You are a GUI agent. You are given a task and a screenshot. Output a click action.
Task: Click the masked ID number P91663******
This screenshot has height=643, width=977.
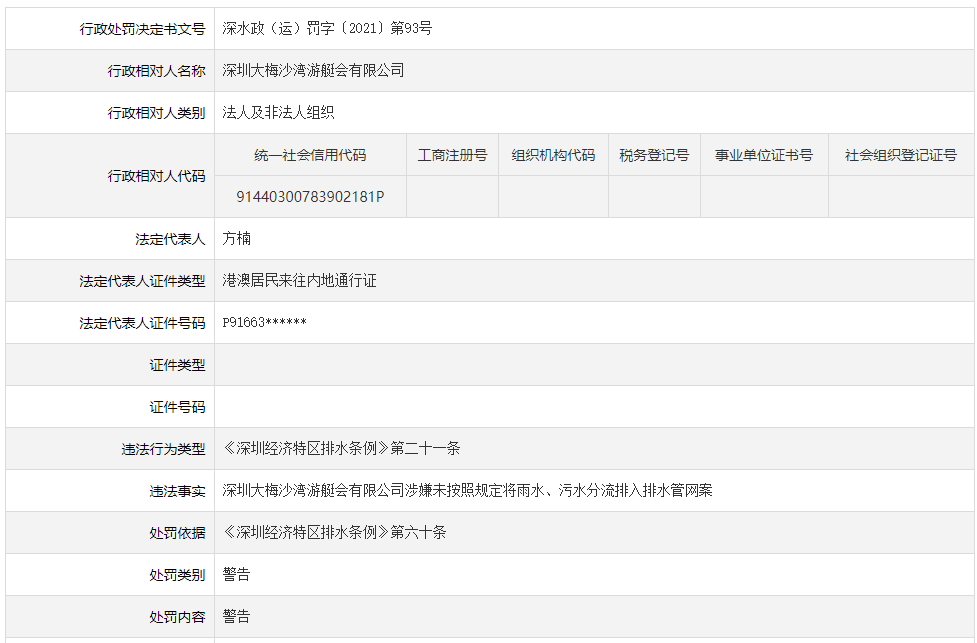tap(264, 322)
